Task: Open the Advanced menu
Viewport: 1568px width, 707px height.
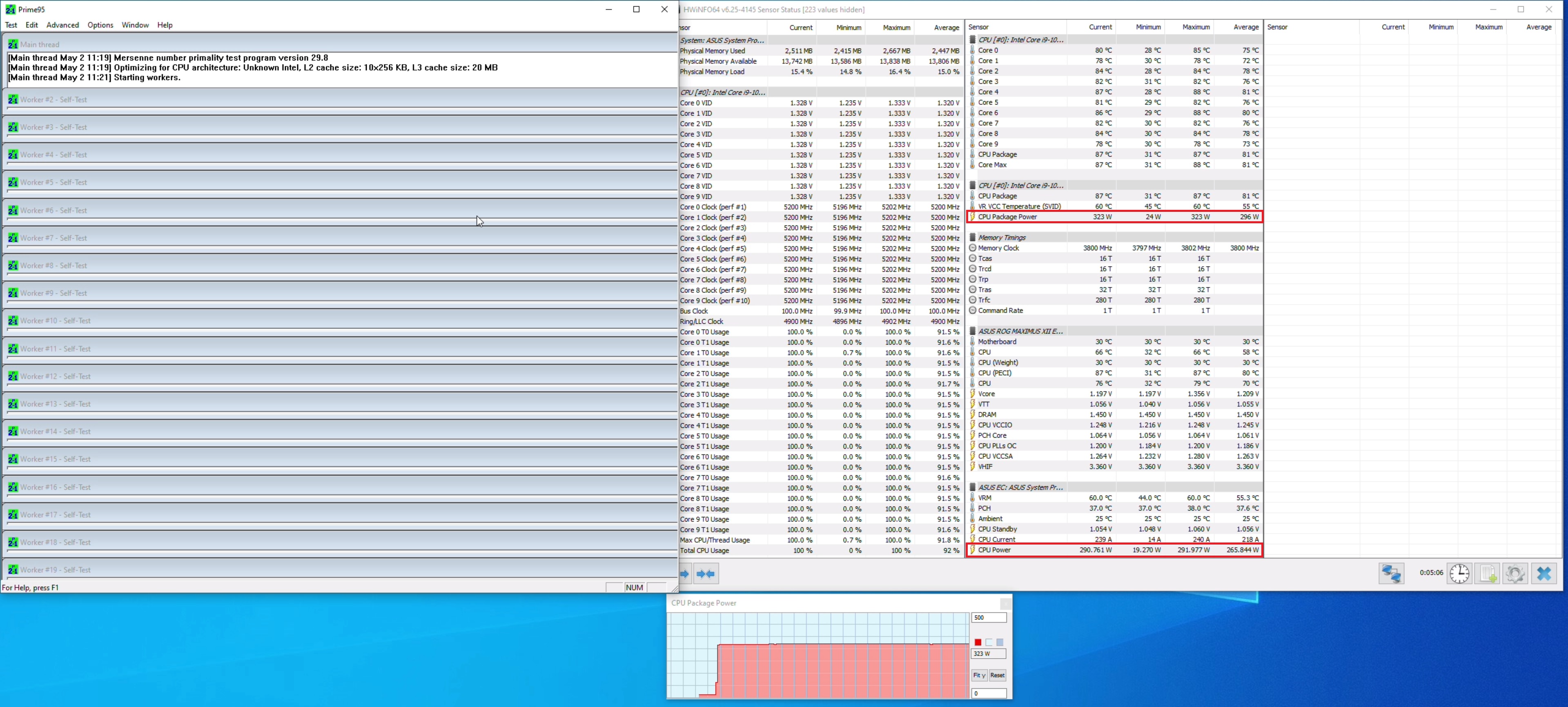Action: [x=63, y=25]
